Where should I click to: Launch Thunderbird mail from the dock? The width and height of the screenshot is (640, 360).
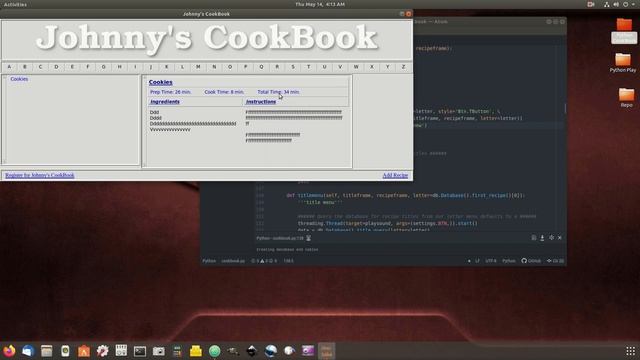tap(28, 351)
